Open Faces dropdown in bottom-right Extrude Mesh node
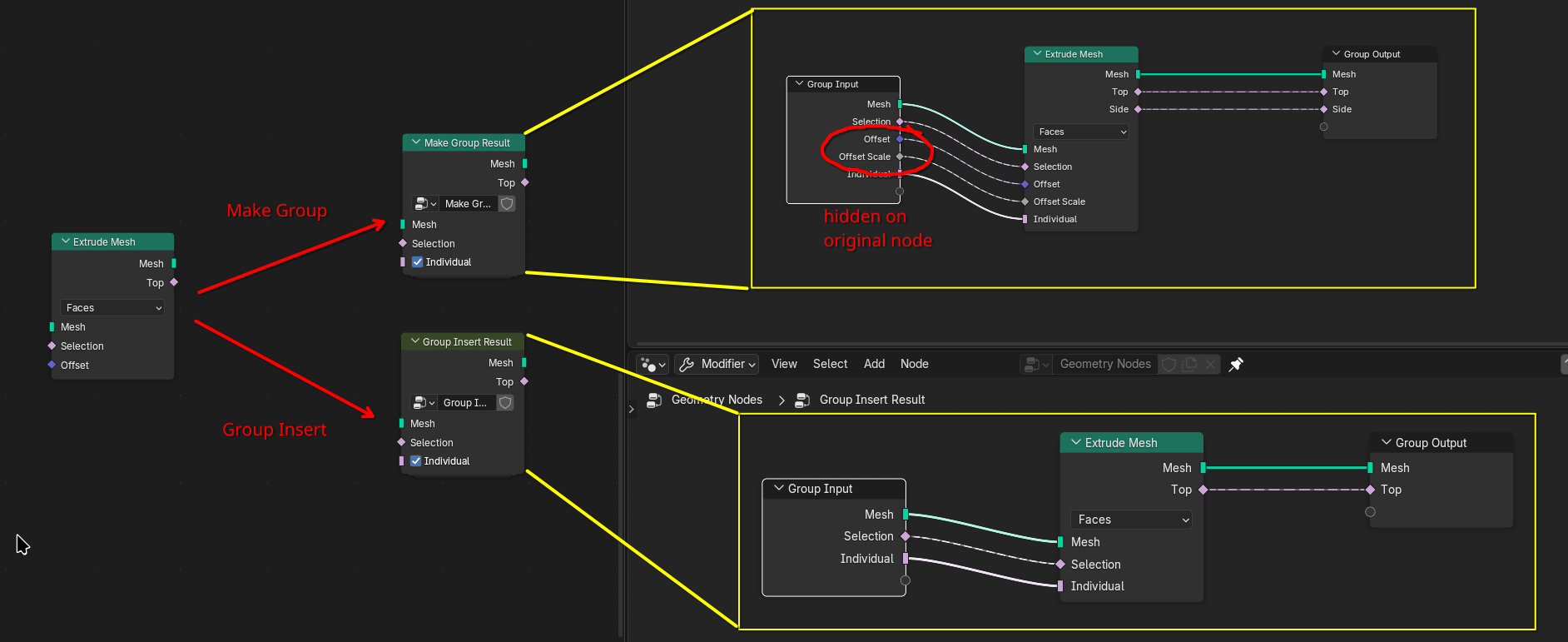This screenshot has height=642, width=1568. [x=1132, y=520]
